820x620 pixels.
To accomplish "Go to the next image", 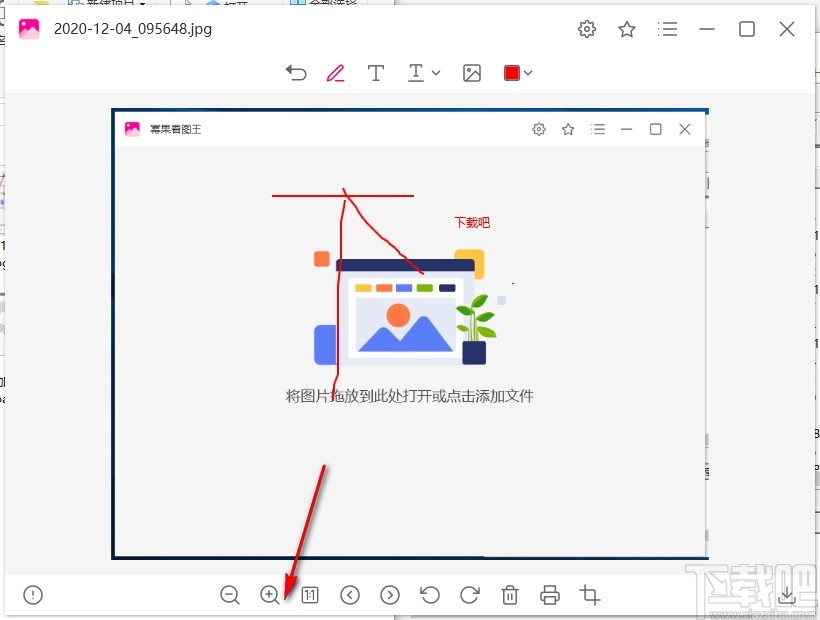I will point(390,595).
